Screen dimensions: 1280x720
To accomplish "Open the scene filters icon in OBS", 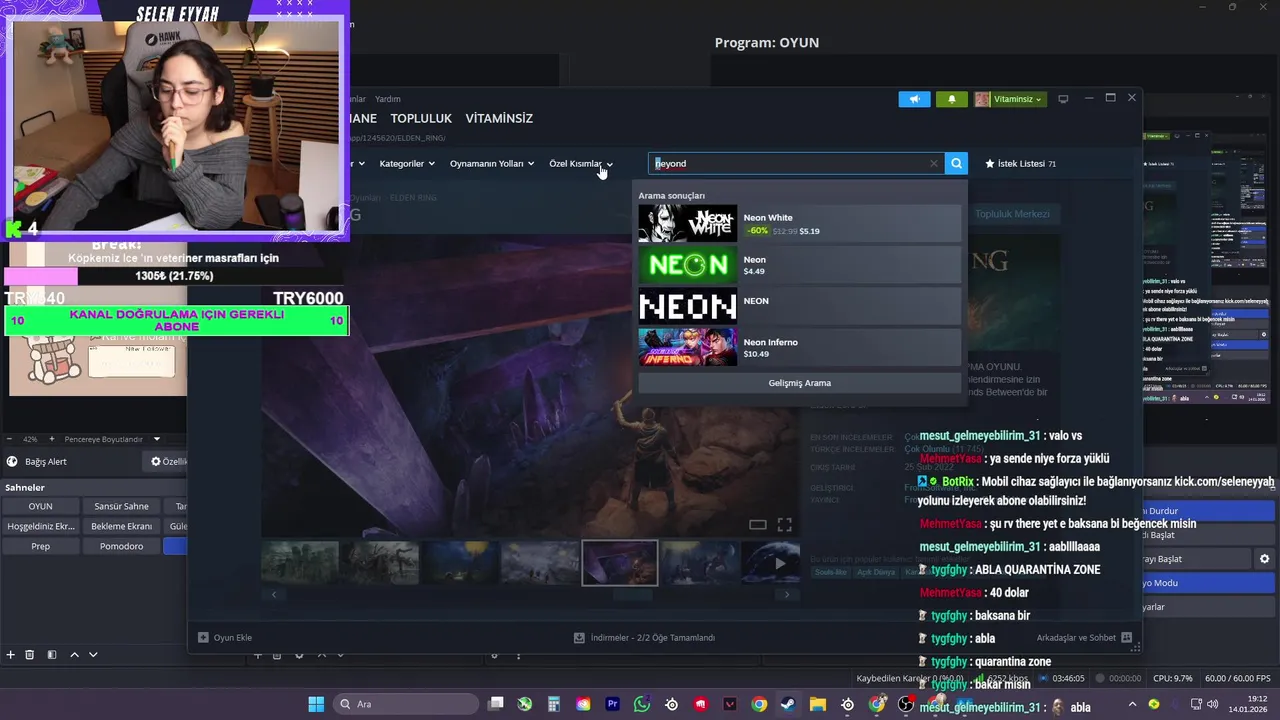I will click(x=52, y=655).
